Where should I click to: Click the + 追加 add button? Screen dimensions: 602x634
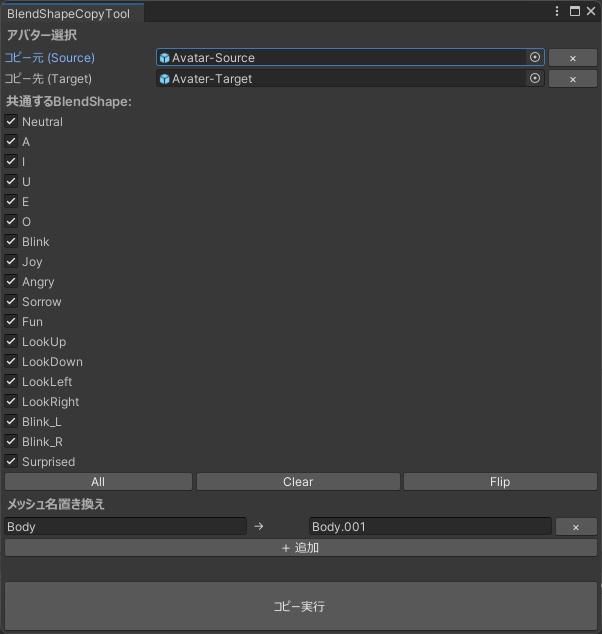[x=301, y=548]
